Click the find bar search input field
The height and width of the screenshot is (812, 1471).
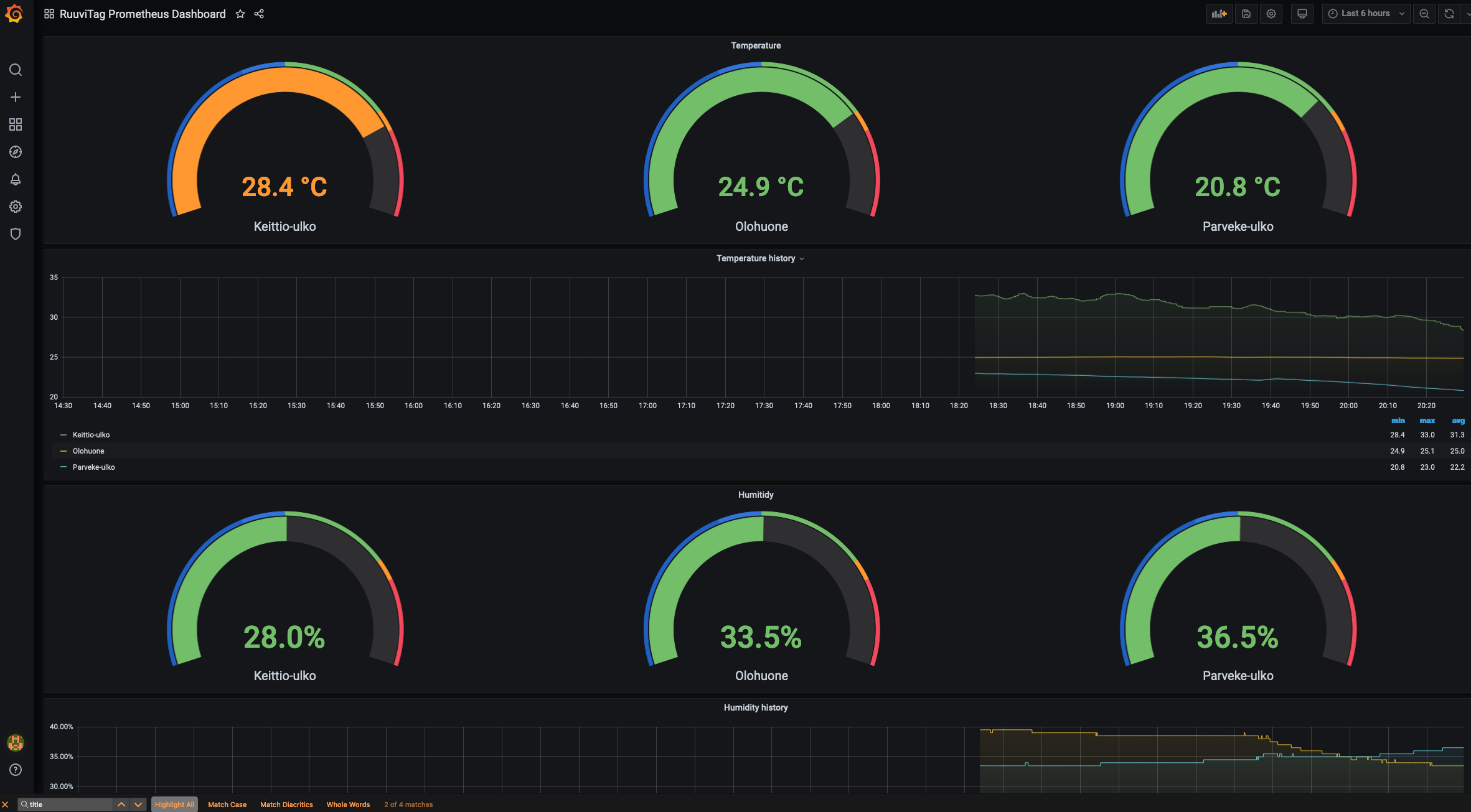click(x=68, y=805)
